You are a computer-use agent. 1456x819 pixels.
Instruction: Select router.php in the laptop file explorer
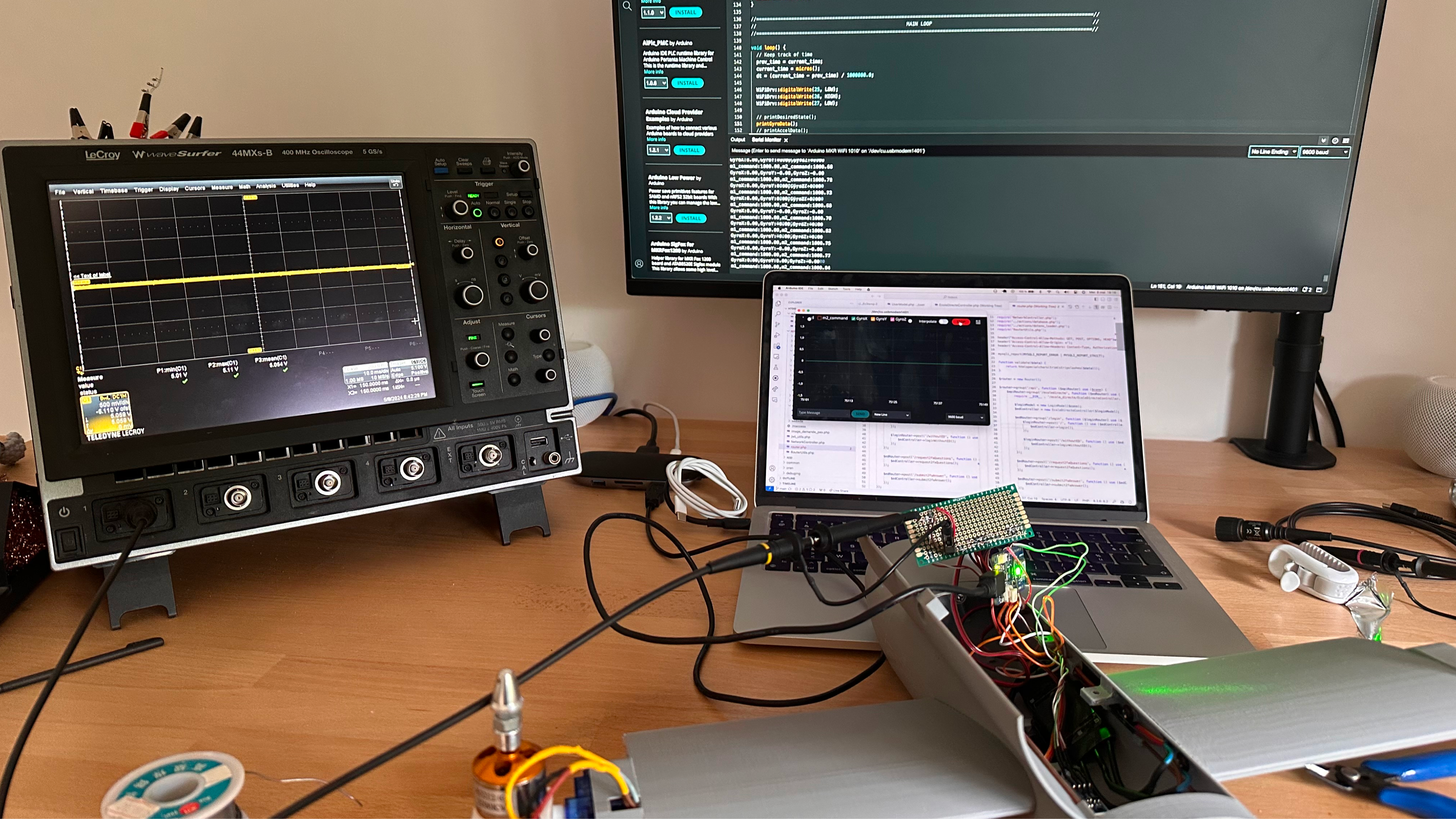click(x=818, y=447)
